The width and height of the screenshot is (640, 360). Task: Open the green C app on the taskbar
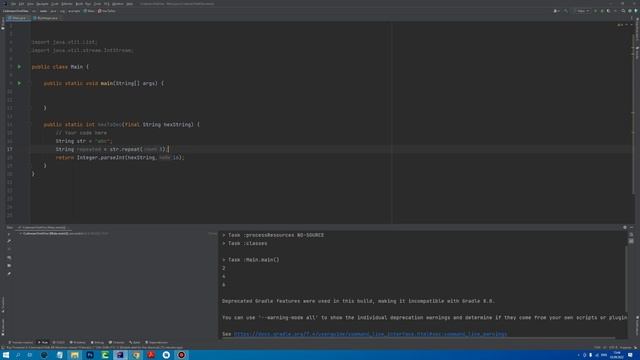pos(105,355)
